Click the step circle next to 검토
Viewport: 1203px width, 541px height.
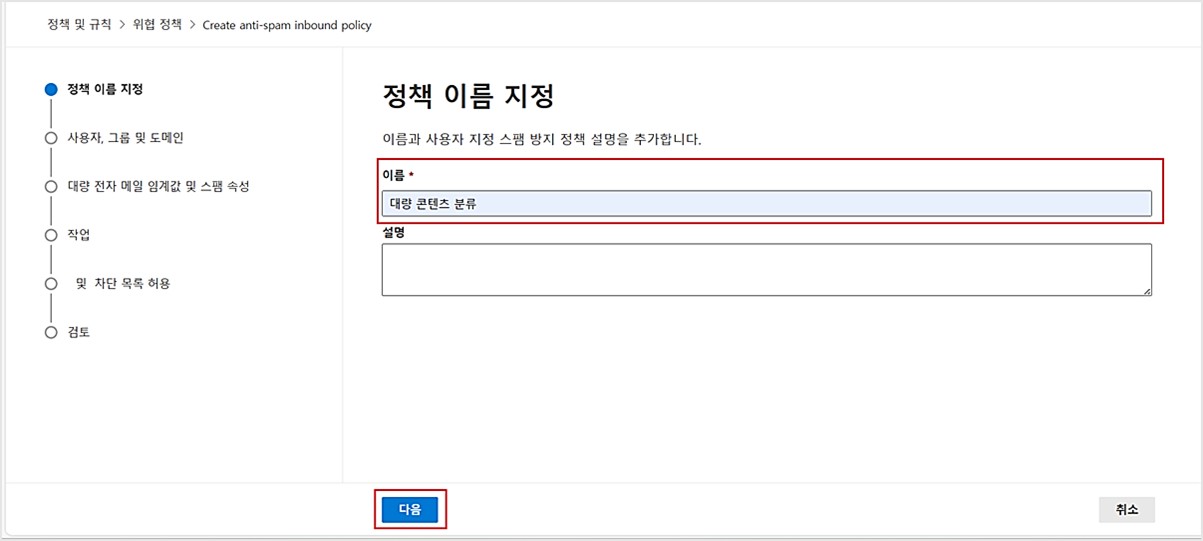pos(51,333)
